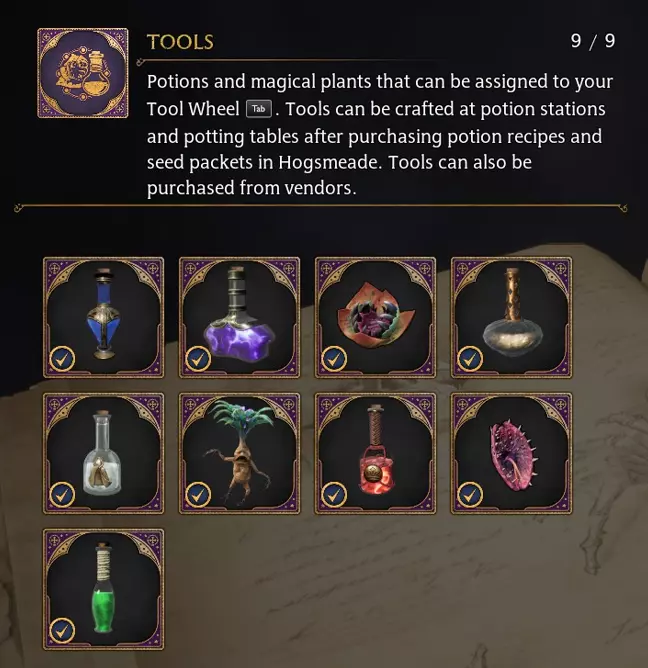The image size is (648, 668).
Task: Pick the clear Invisibility Potion bottle
Action: tap(104, 453)
